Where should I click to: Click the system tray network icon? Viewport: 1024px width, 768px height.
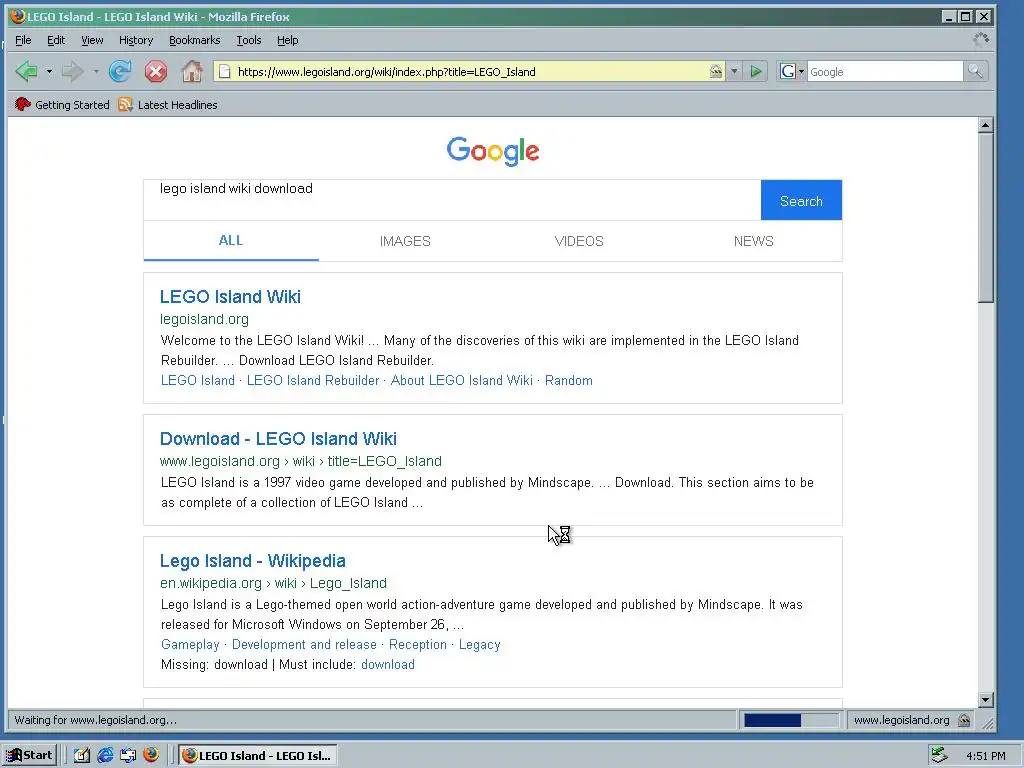(939, 755)
